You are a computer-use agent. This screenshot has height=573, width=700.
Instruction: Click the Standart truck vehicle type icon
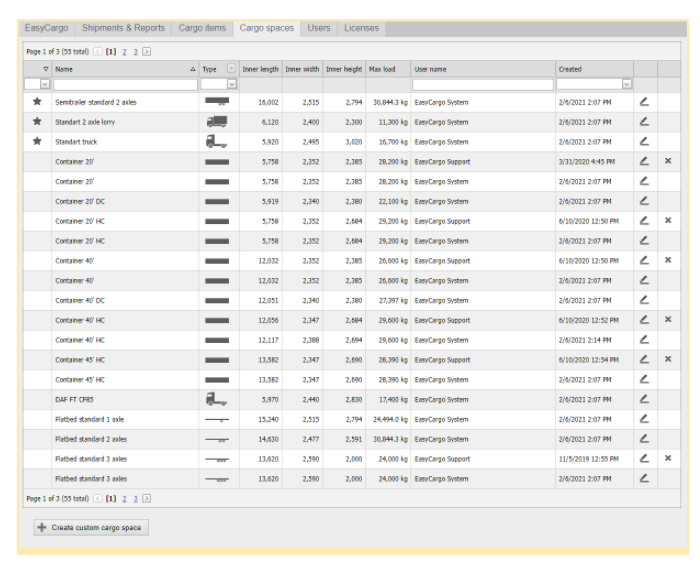point(216,142)
